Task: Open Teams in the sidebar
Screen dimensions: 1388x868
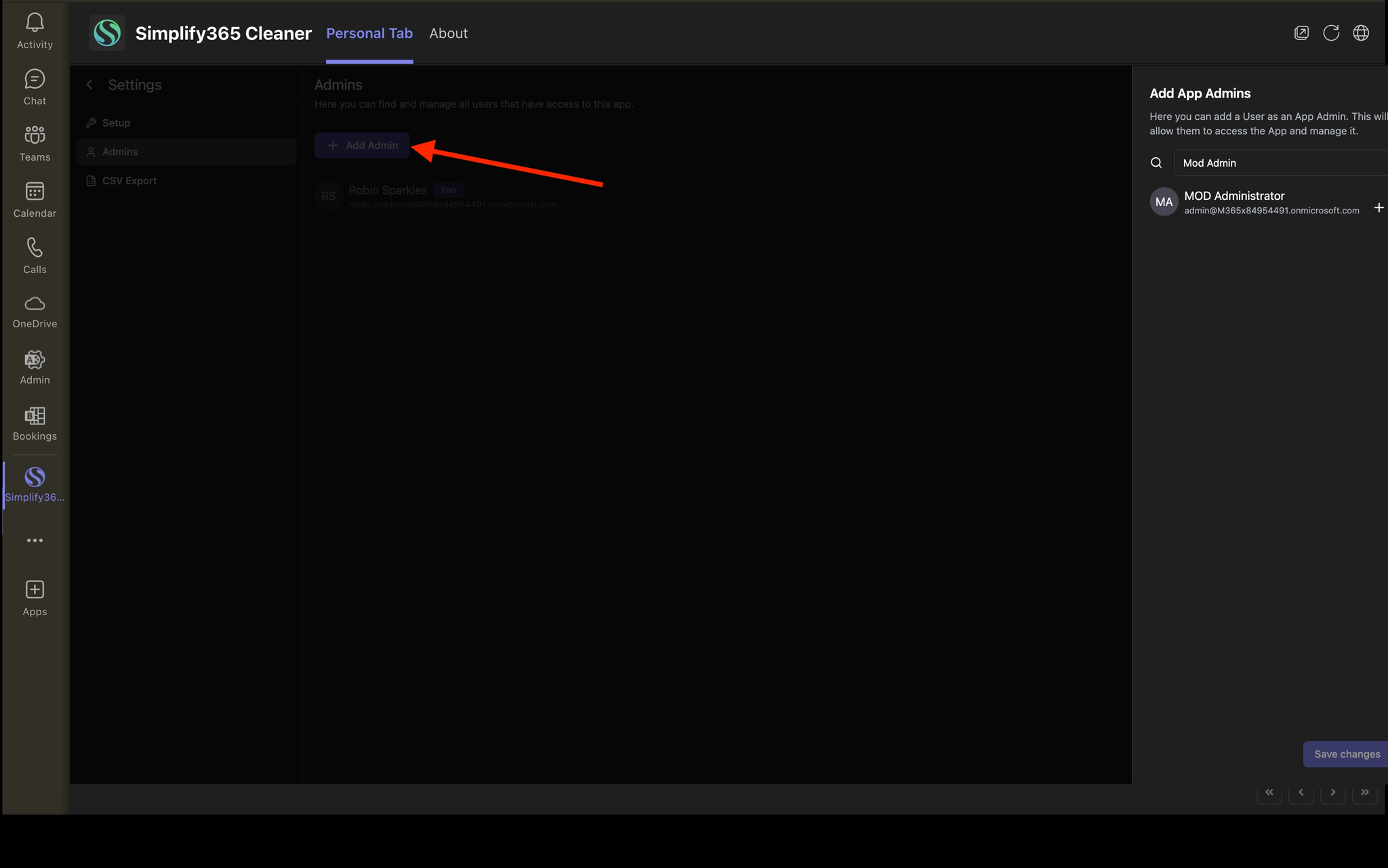Action: point(35,144)
